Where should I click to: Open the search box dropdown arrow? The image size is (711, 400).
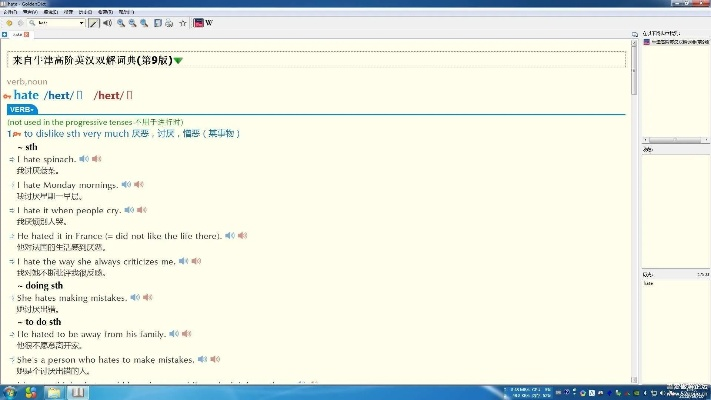pyautogui.click(x=82, y=23)
